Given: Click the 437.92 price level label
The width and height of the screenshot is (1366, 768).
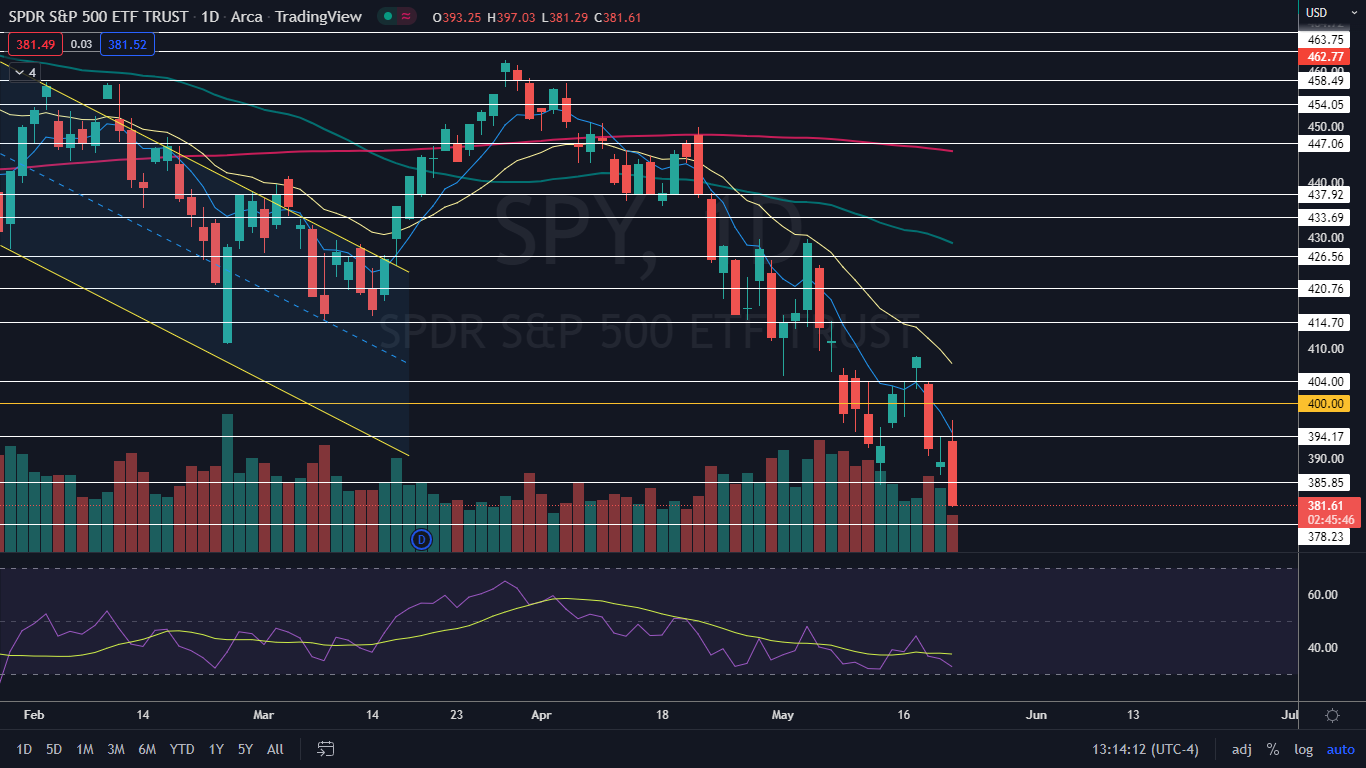Looking at the screenshot, I should pos(1325,195).
